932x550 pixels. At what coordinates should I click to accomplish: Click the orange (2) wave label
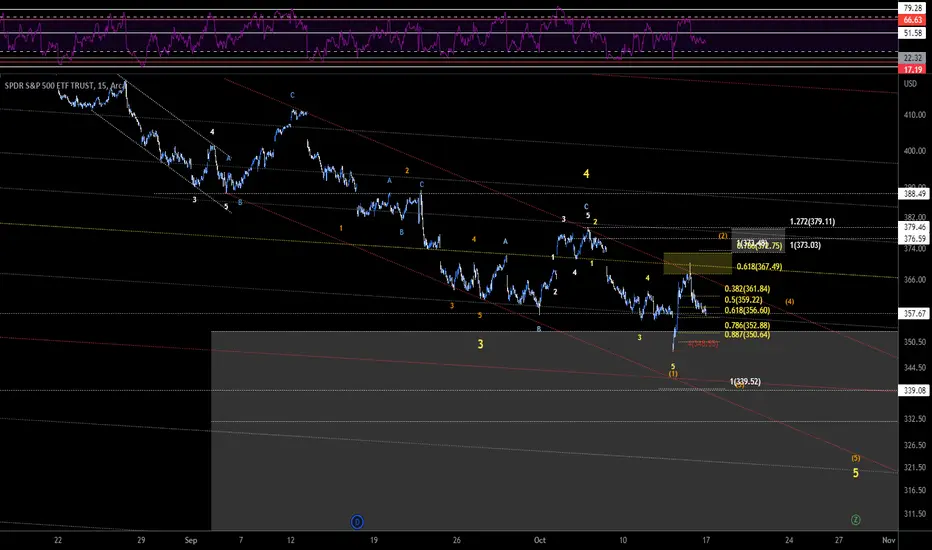pyautogui.click(x=722, y=236)
